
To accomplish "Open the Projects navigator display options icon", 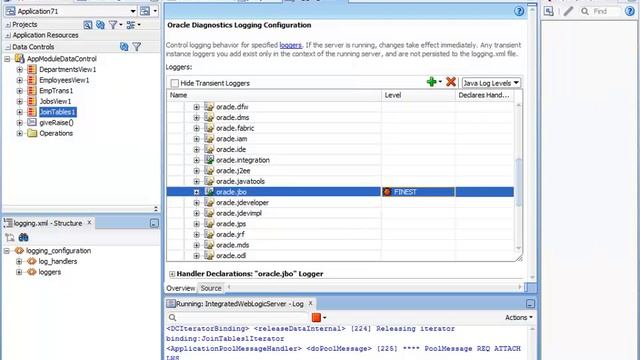I will [x=131, y=25].
